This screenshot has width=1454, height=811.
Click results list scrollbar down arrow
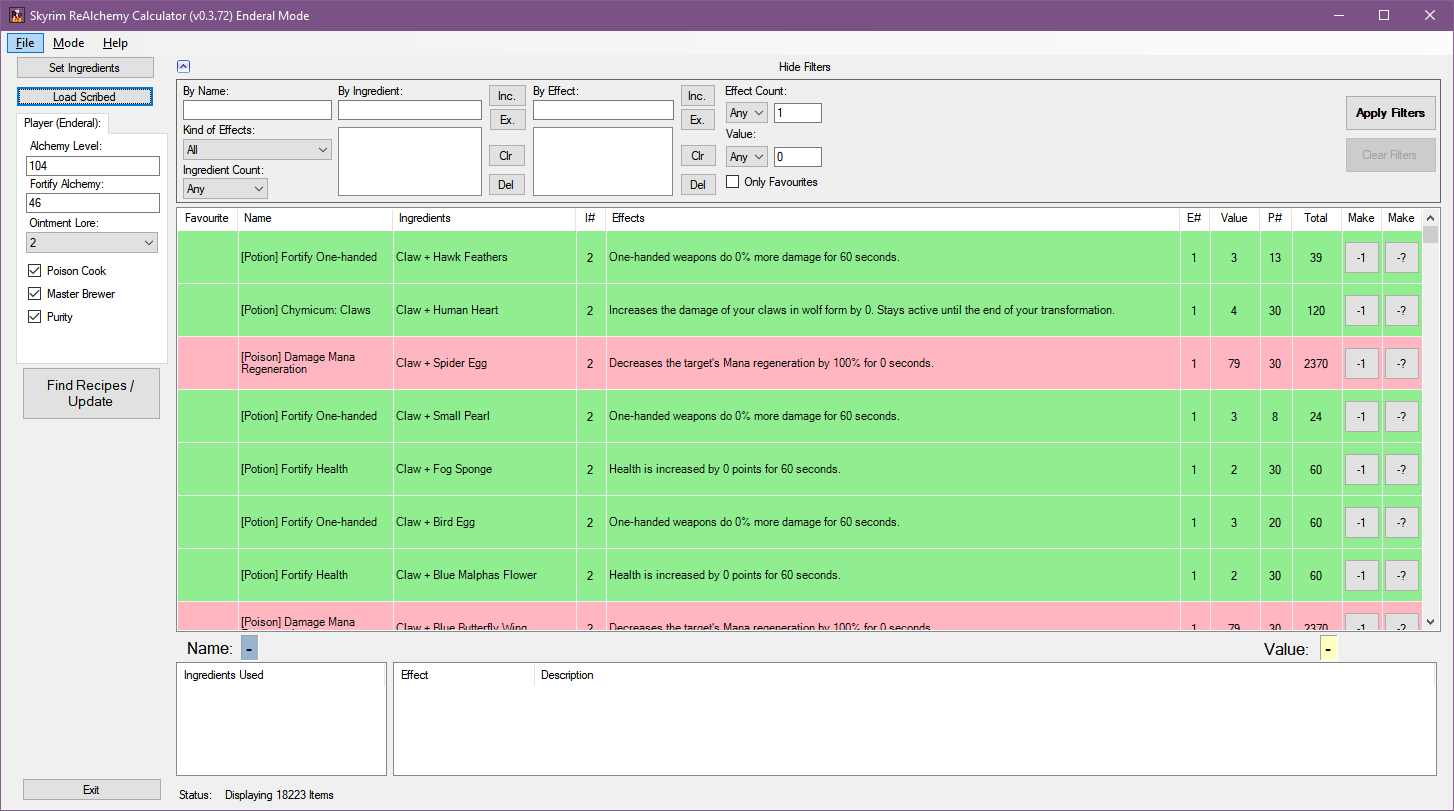click(x=1430, y=621)
